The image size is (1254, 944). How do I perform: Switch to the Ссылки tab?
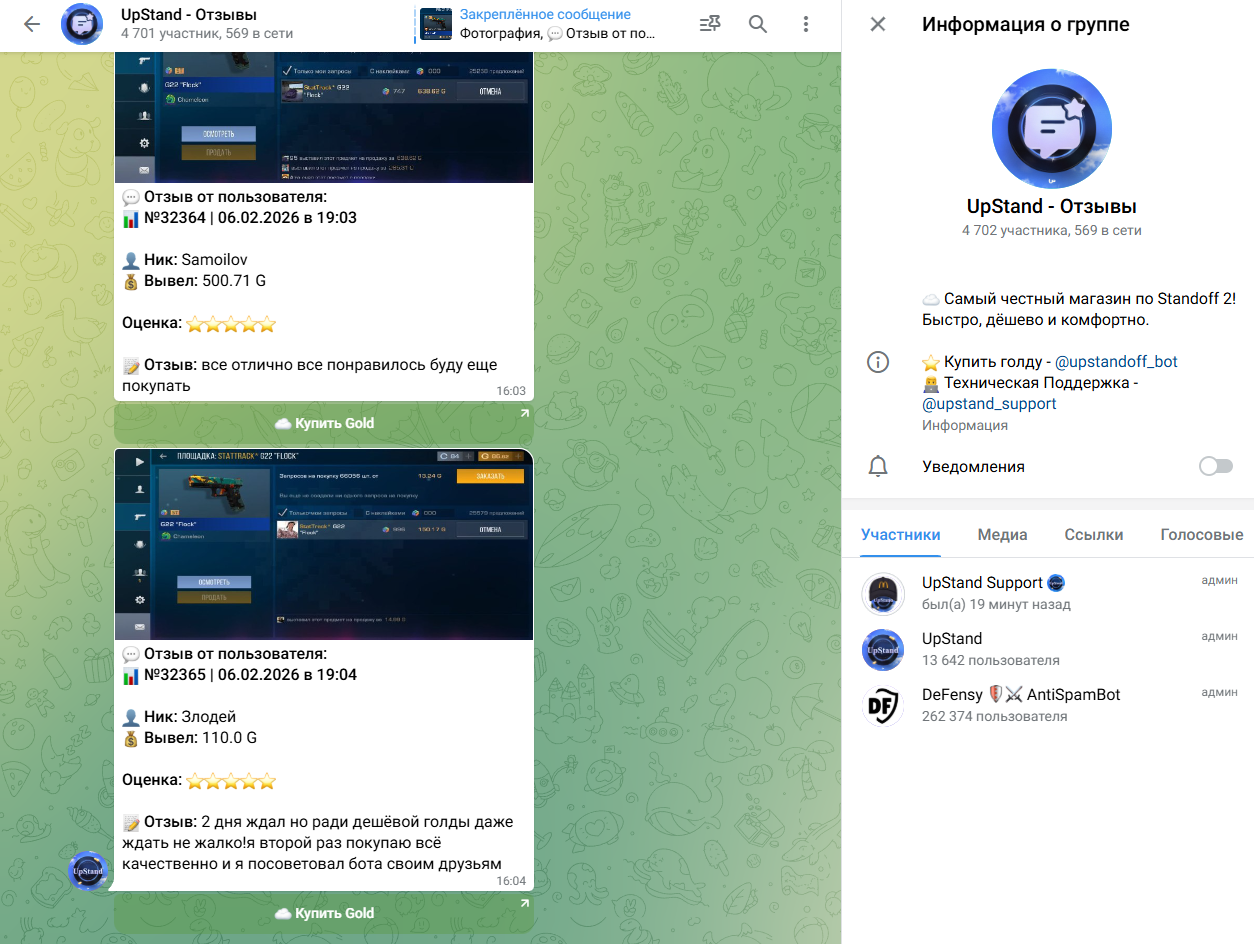coord(1094,535)
